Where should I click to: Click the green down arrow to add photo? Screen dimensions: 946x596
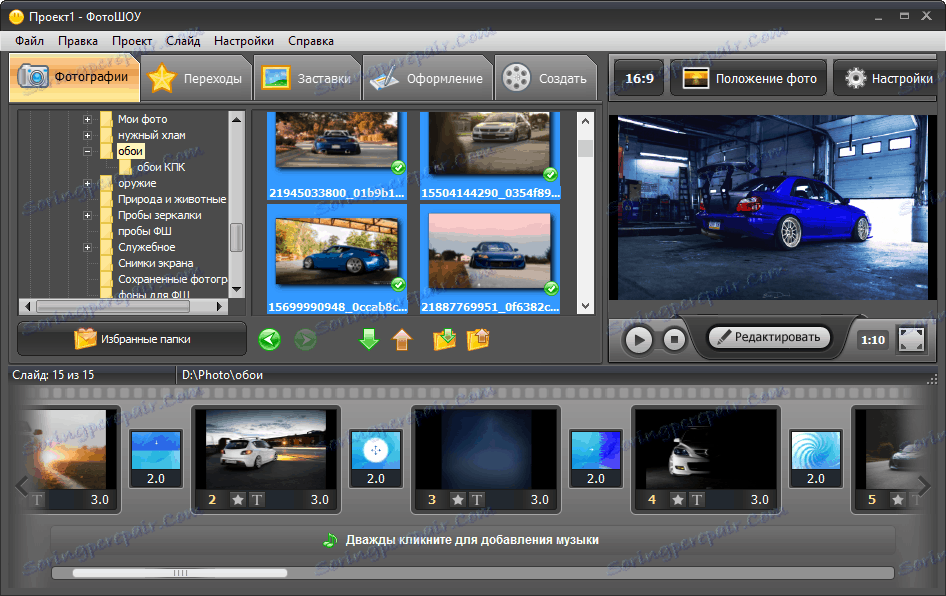(369, 340)
